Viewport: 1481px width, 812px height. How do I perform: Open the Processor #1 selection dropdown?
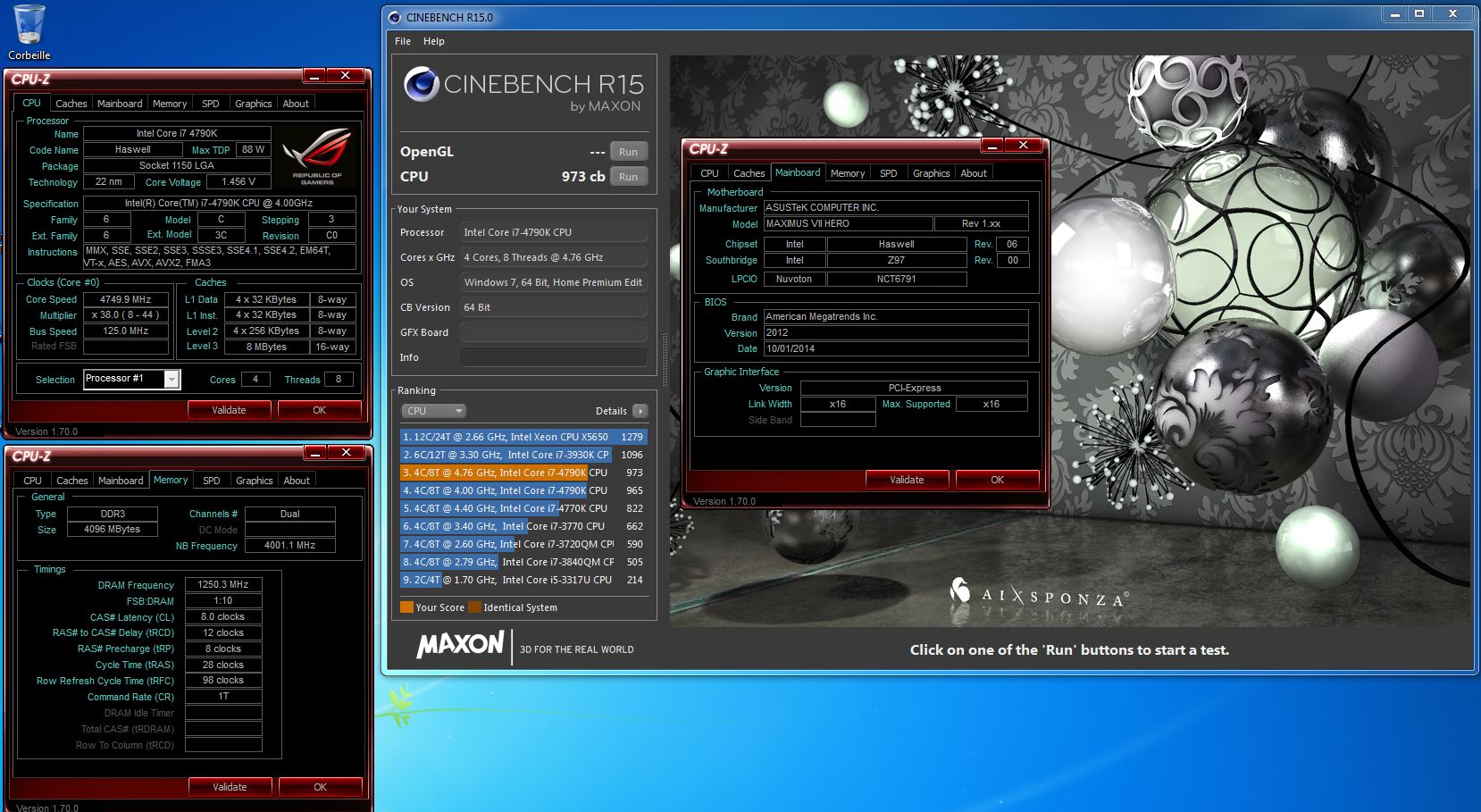point(132,379)
